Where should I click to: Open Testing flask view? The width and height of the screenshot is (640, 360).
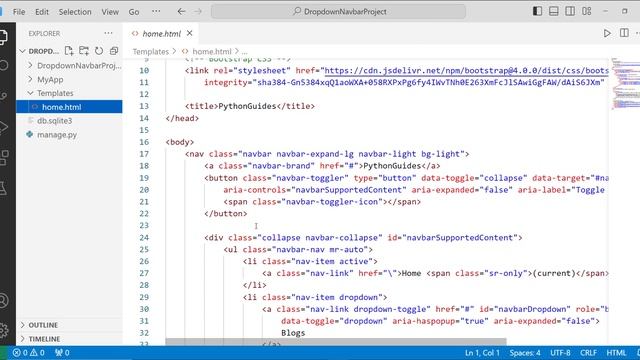pyautogui.click(x=3, y=188)
